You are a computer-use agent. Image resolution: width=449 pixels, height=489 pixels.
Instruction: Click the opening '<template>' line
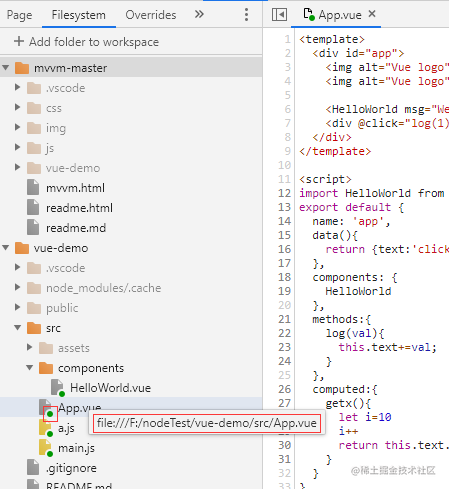[x=332, y=39]
